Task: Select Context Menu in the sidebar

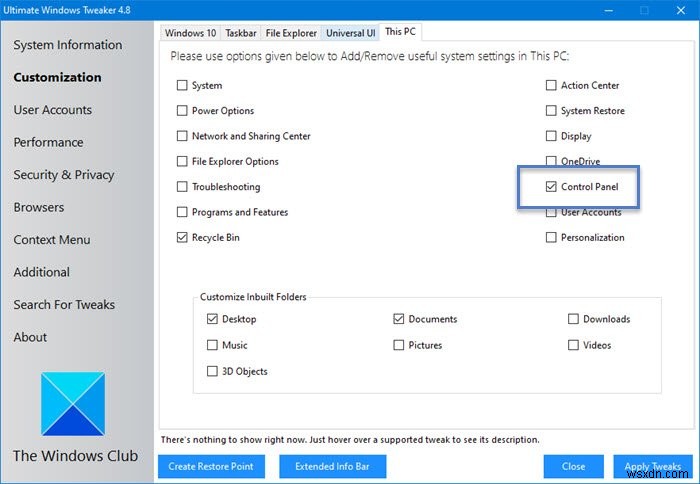Action: pyautogui.click(x=52, y=240)
